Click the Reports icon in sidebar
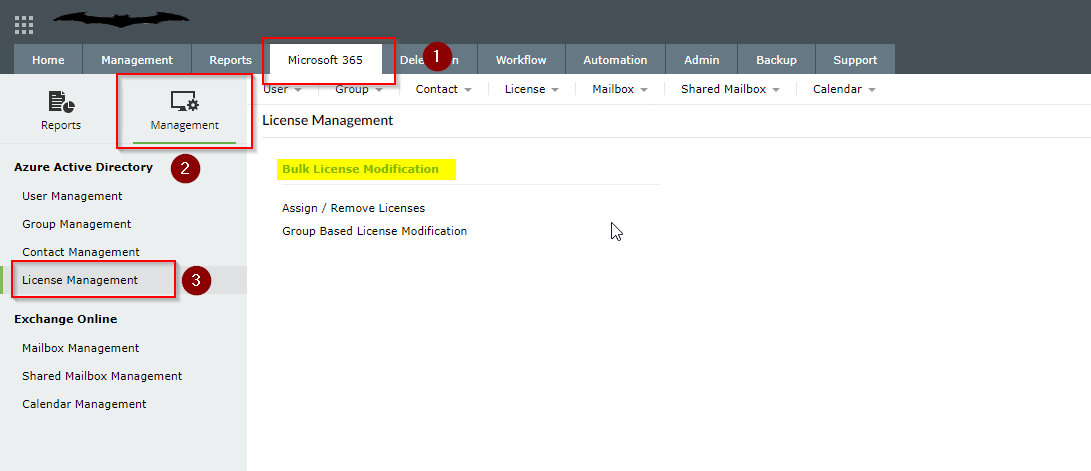This screenshot has height=471, width=1091. click(x=61, y=102)
